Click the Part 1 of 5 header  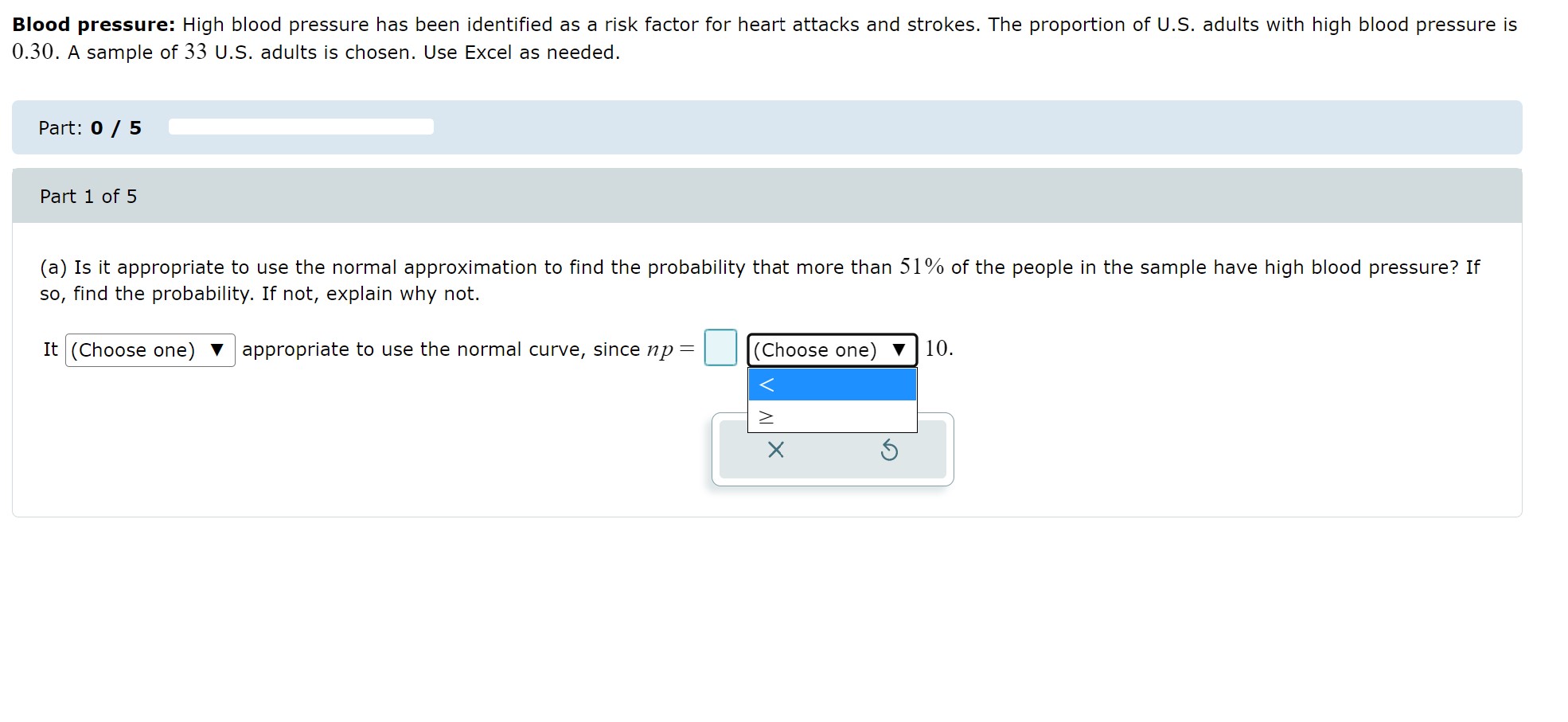(x=88, y=196)
